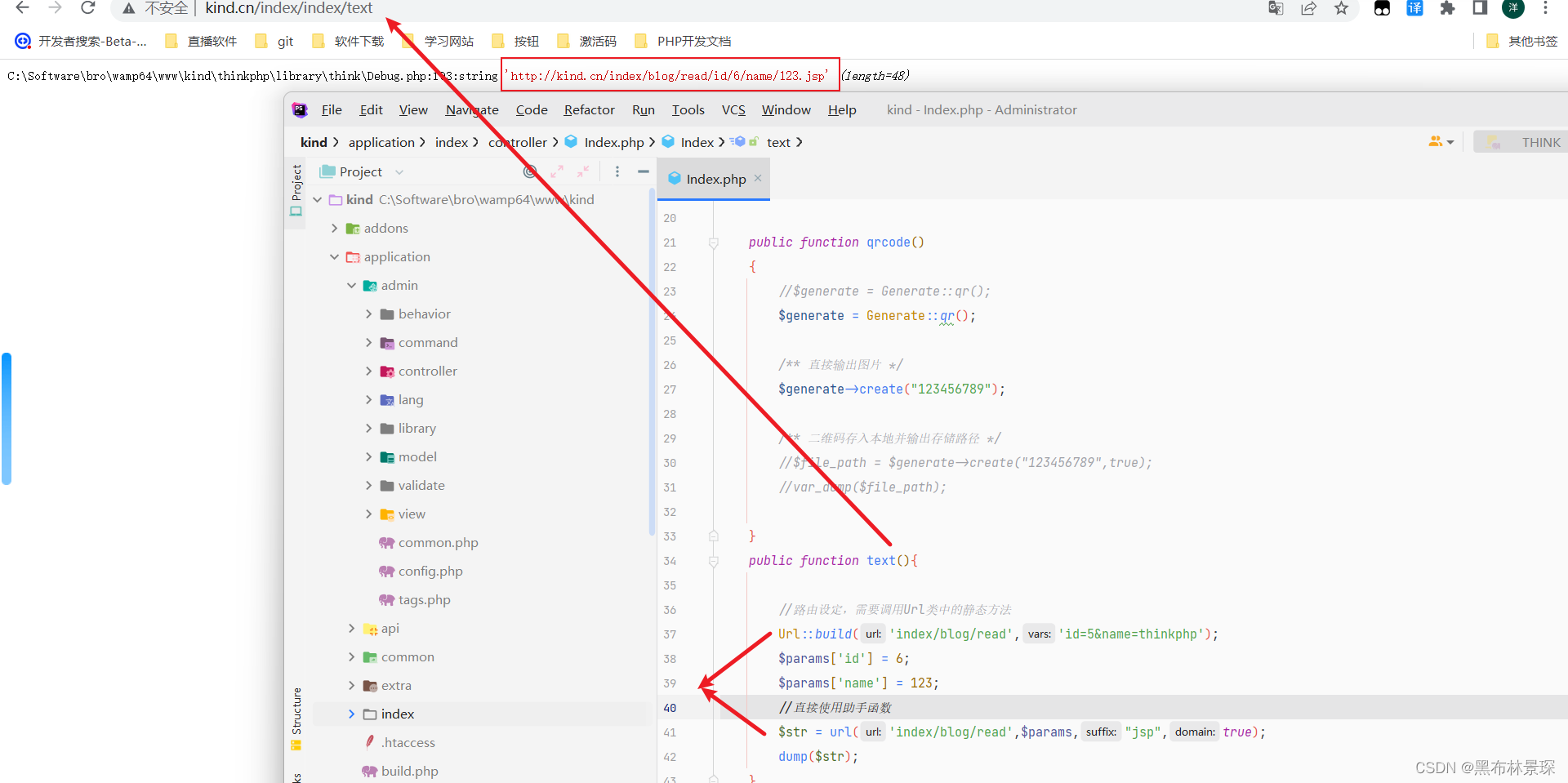Expand the behavior folder
Viewport: 1568px width, 783px height.
click(368, 314)
